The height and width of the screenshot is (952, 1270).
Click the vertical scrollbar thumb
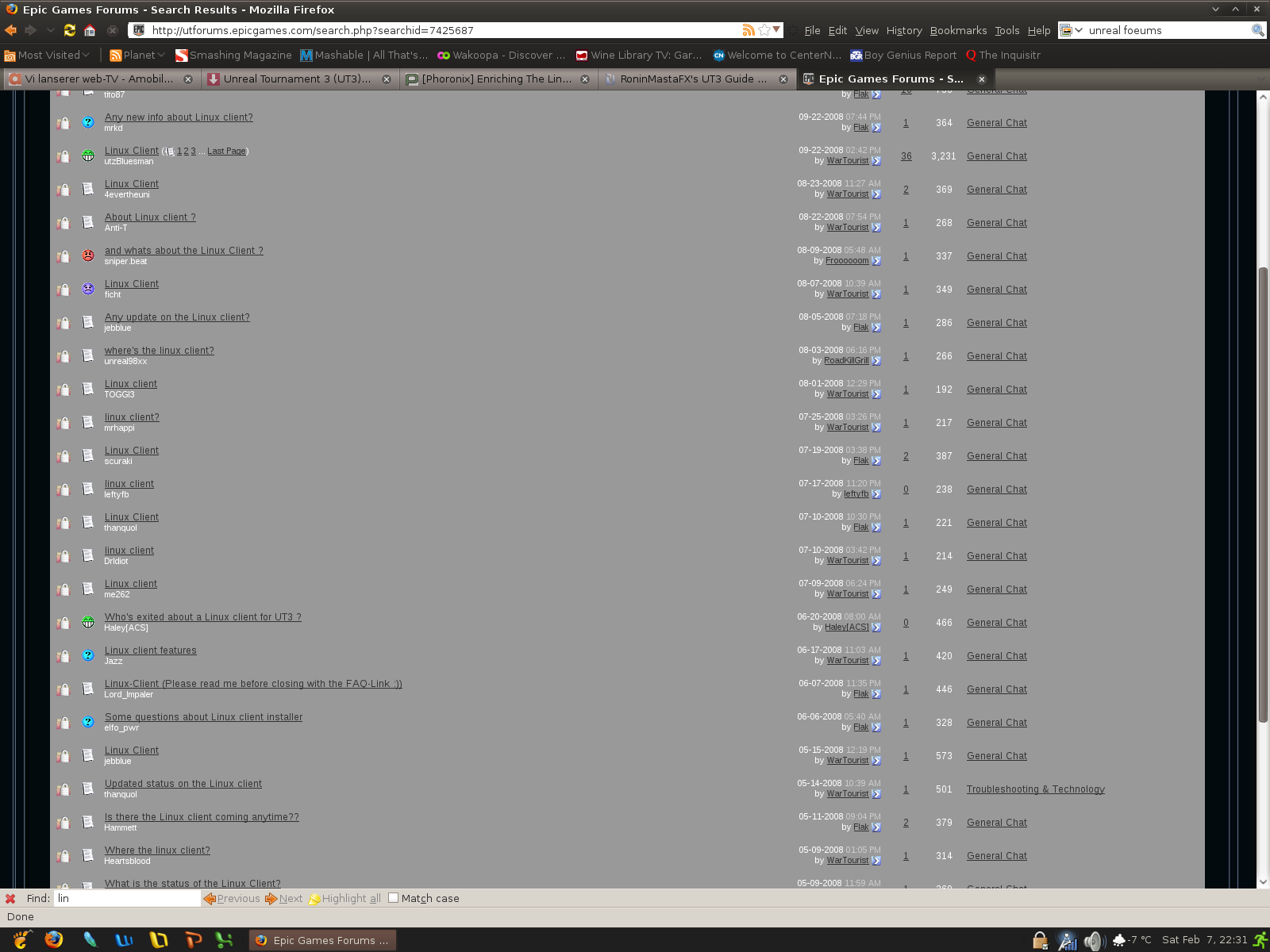1263,495
